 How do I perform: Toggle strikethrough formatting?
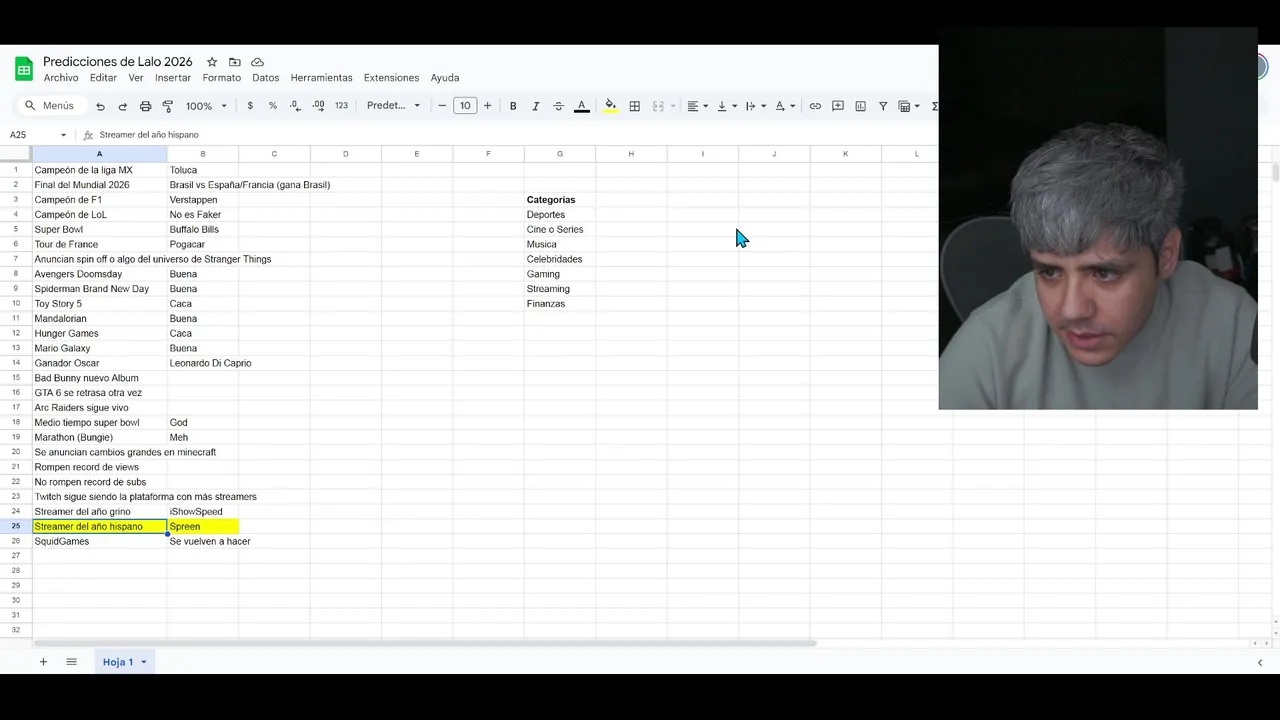(x=558, y=106)
